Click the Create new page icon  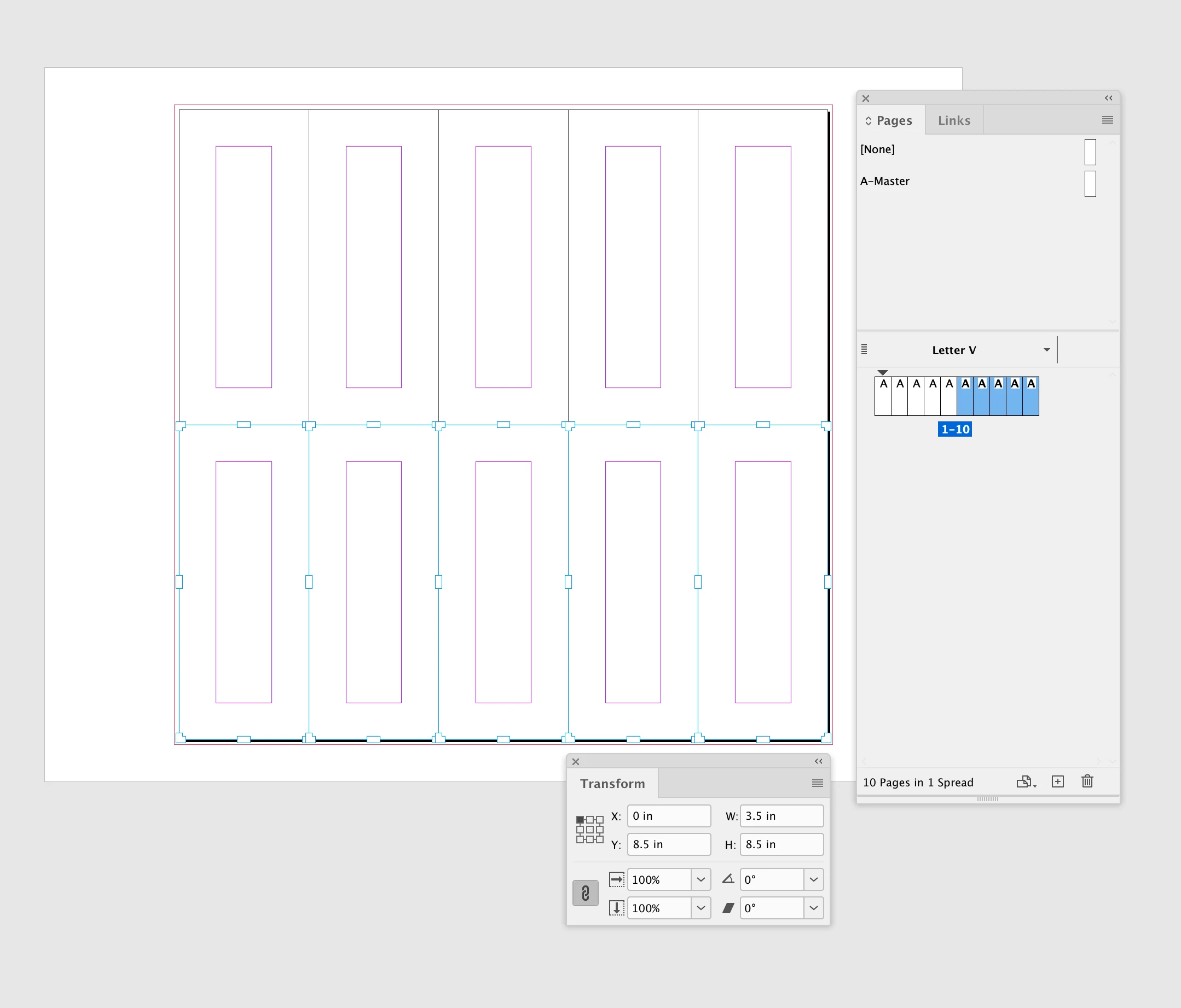point(1058,781)
